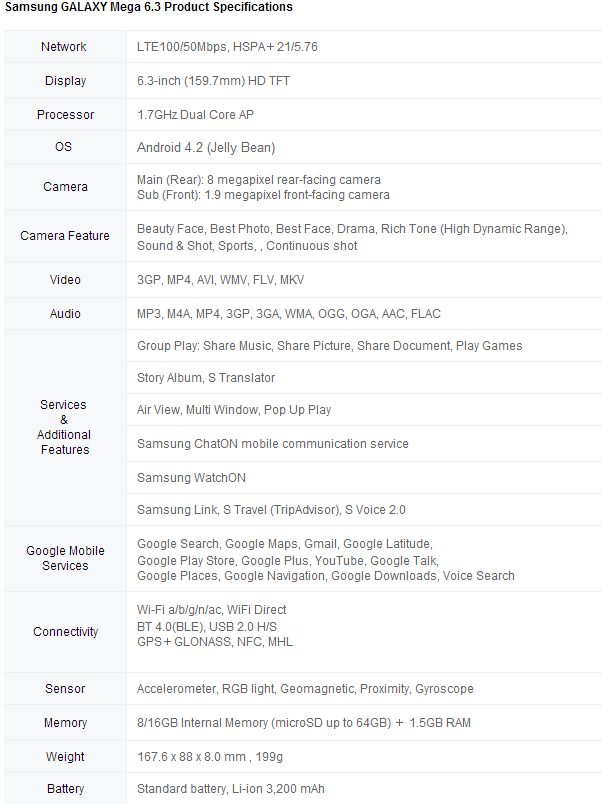Select the Network row label

pyautogui.click(x=64, y=47)
